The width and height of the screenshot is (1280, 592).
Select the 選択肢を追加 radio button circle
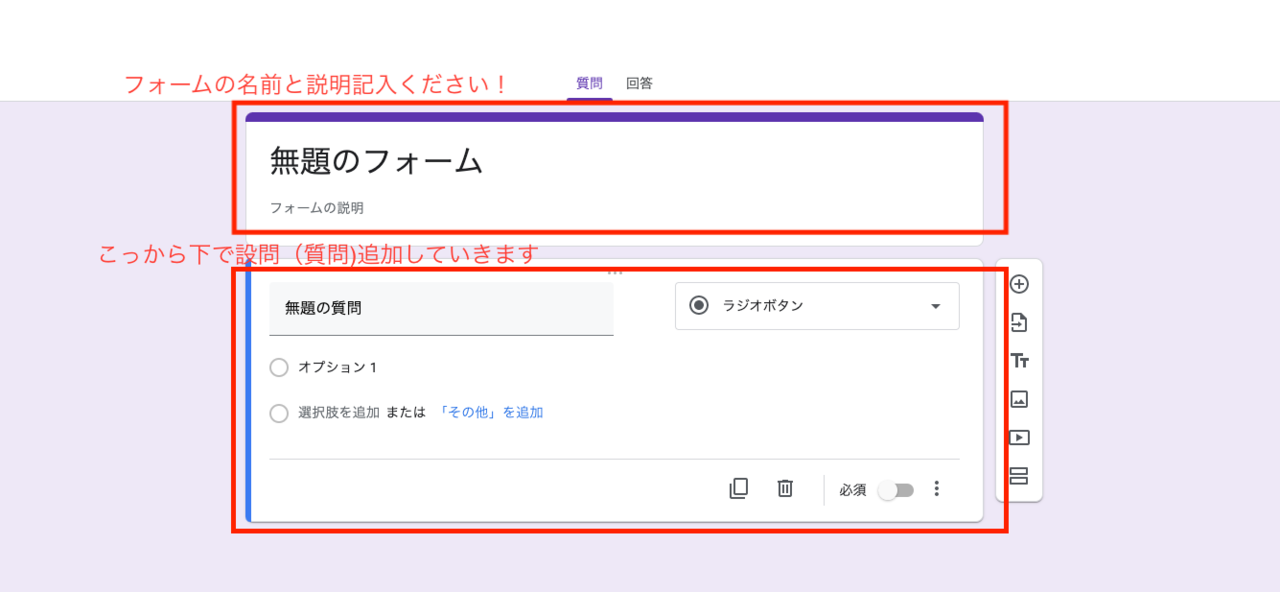[x=279, y=412]
